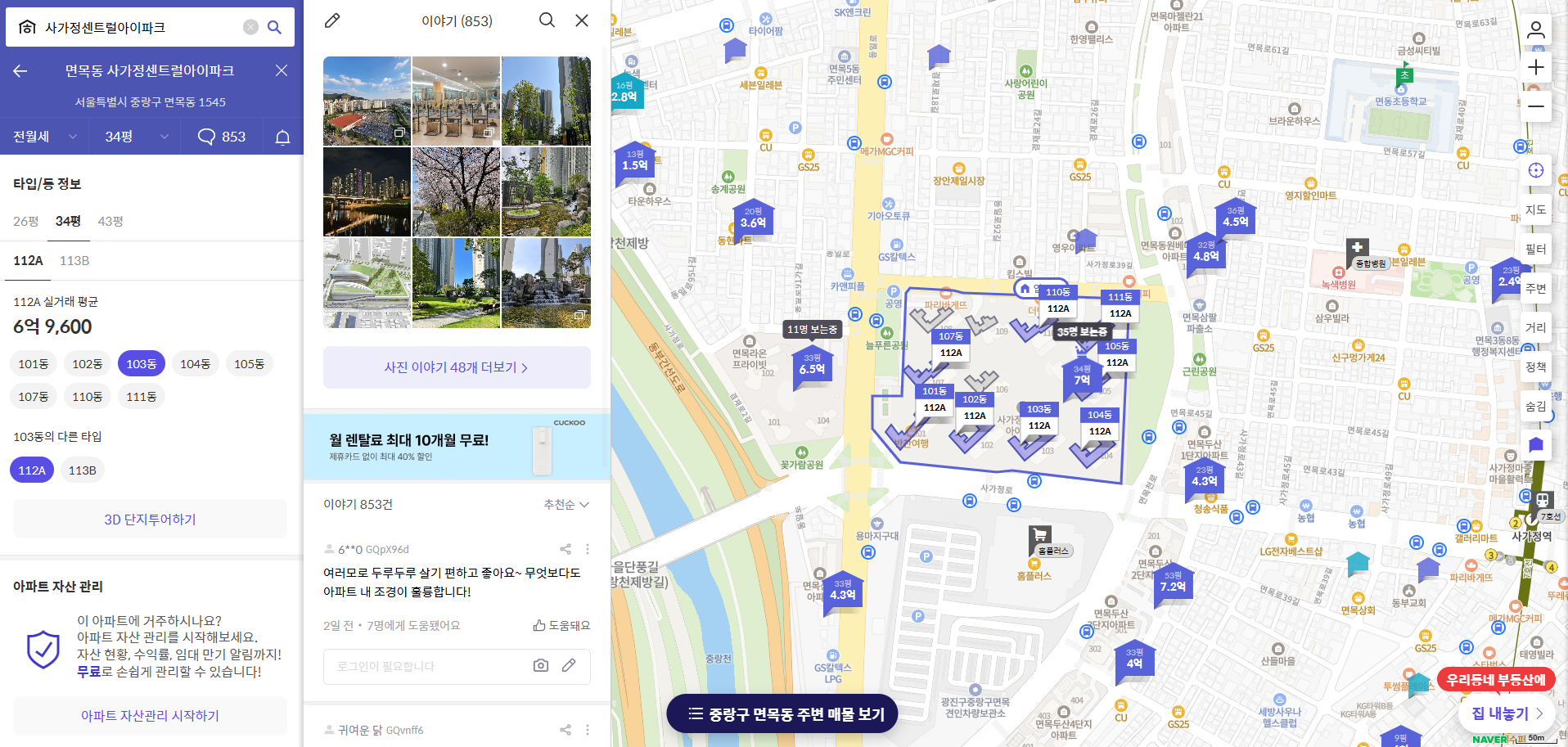Select the 43평 type tab
Screen dimensions: 1568x747
pyautogui.click(x=110, y=221)
